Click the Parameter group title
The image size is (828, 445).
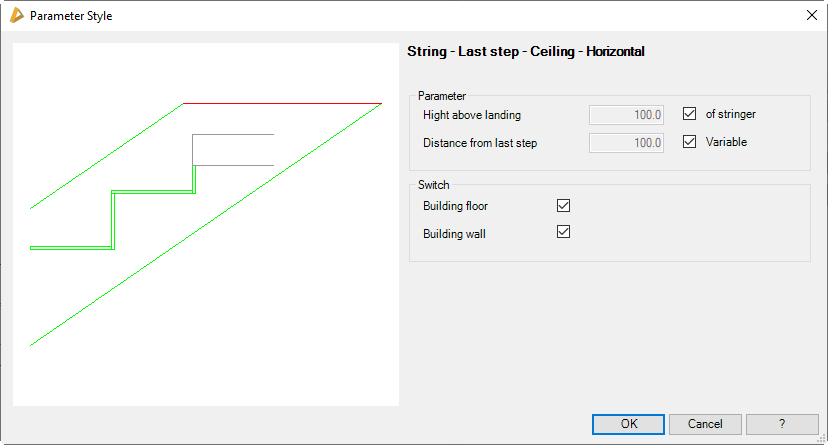(442, 96)
